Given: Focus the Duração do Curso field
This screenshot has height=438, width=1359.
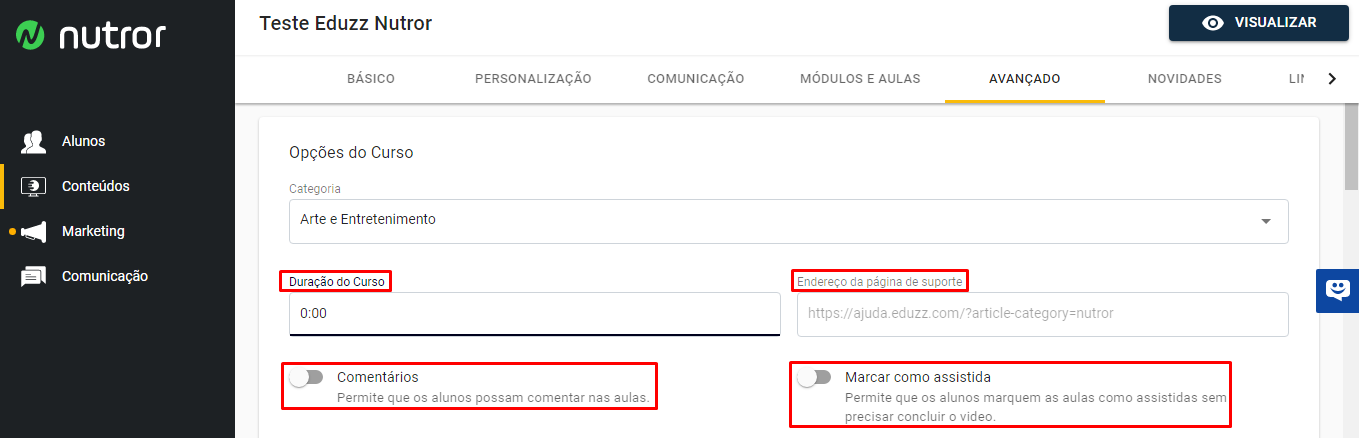Looking at the screenshot, I should (534, 314).
